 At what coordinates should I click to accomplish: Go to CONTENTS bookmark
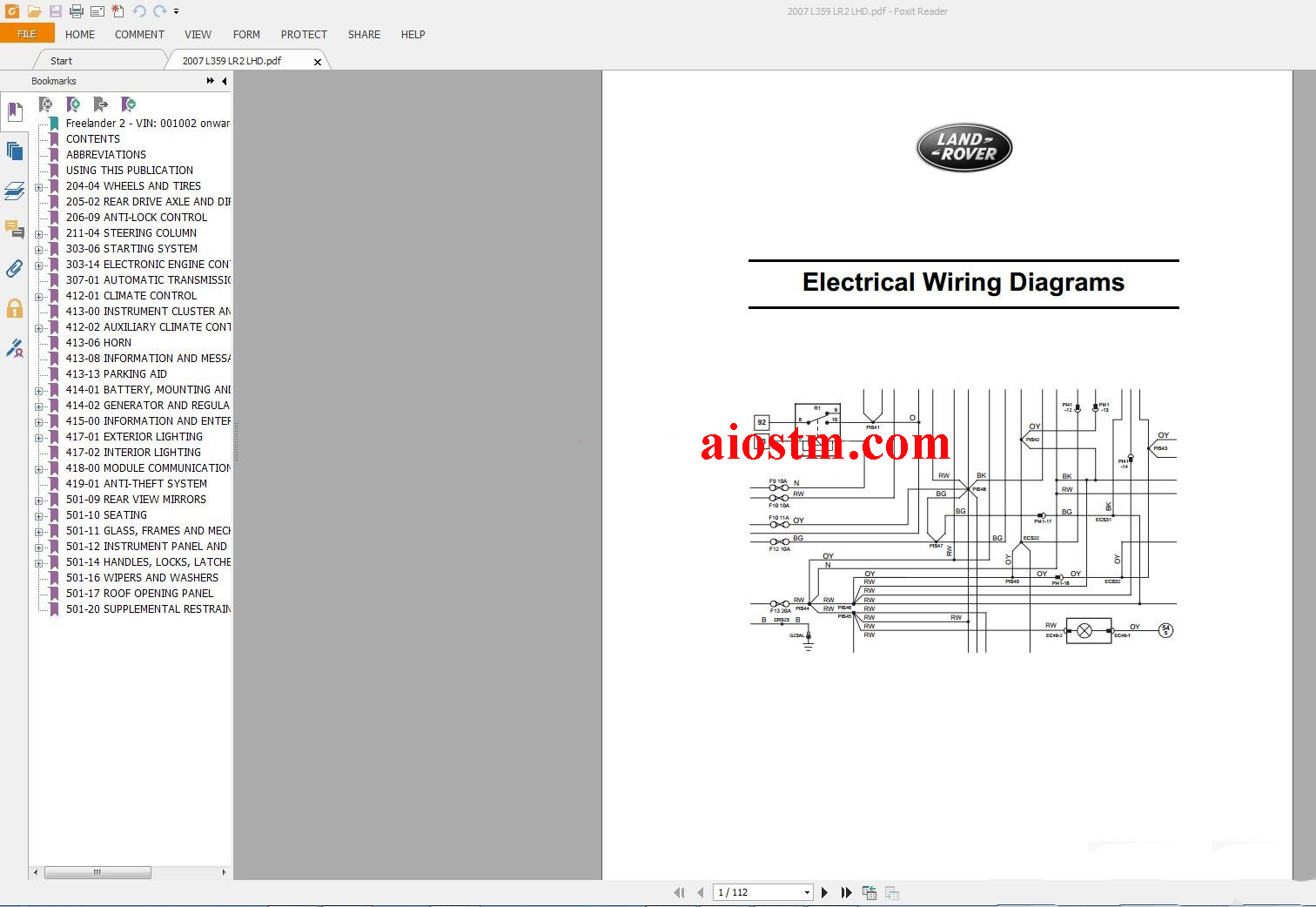click(x=93, y=138)
